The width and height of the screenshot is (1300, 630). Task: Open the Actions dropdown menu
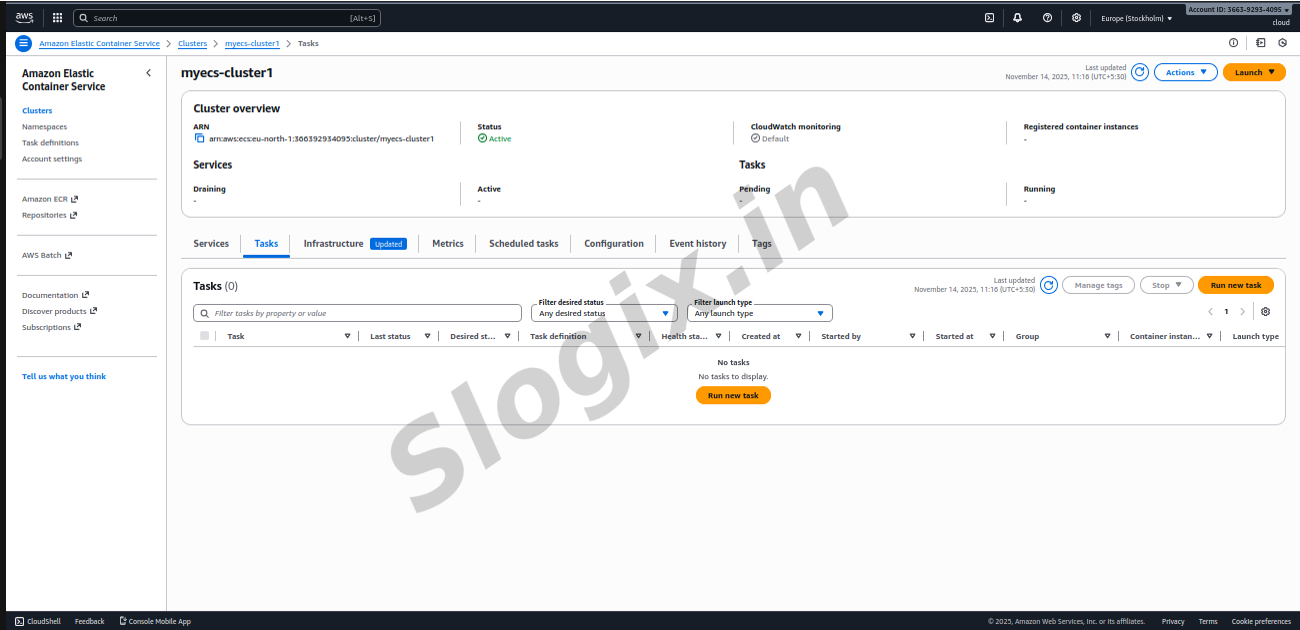[x=1185, y=72]
